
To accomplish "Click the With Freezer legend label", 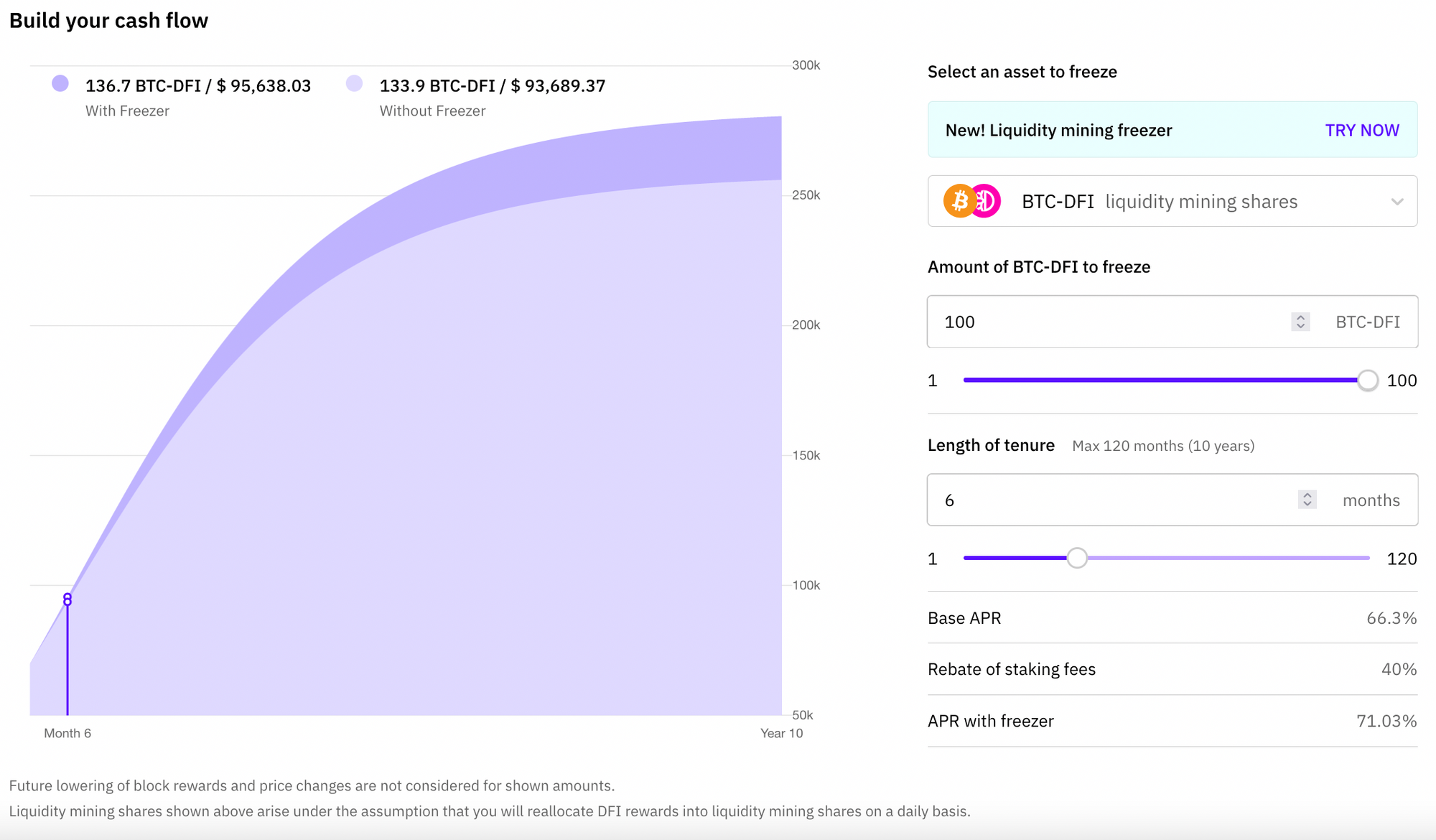I will click(x=127, y=111).
